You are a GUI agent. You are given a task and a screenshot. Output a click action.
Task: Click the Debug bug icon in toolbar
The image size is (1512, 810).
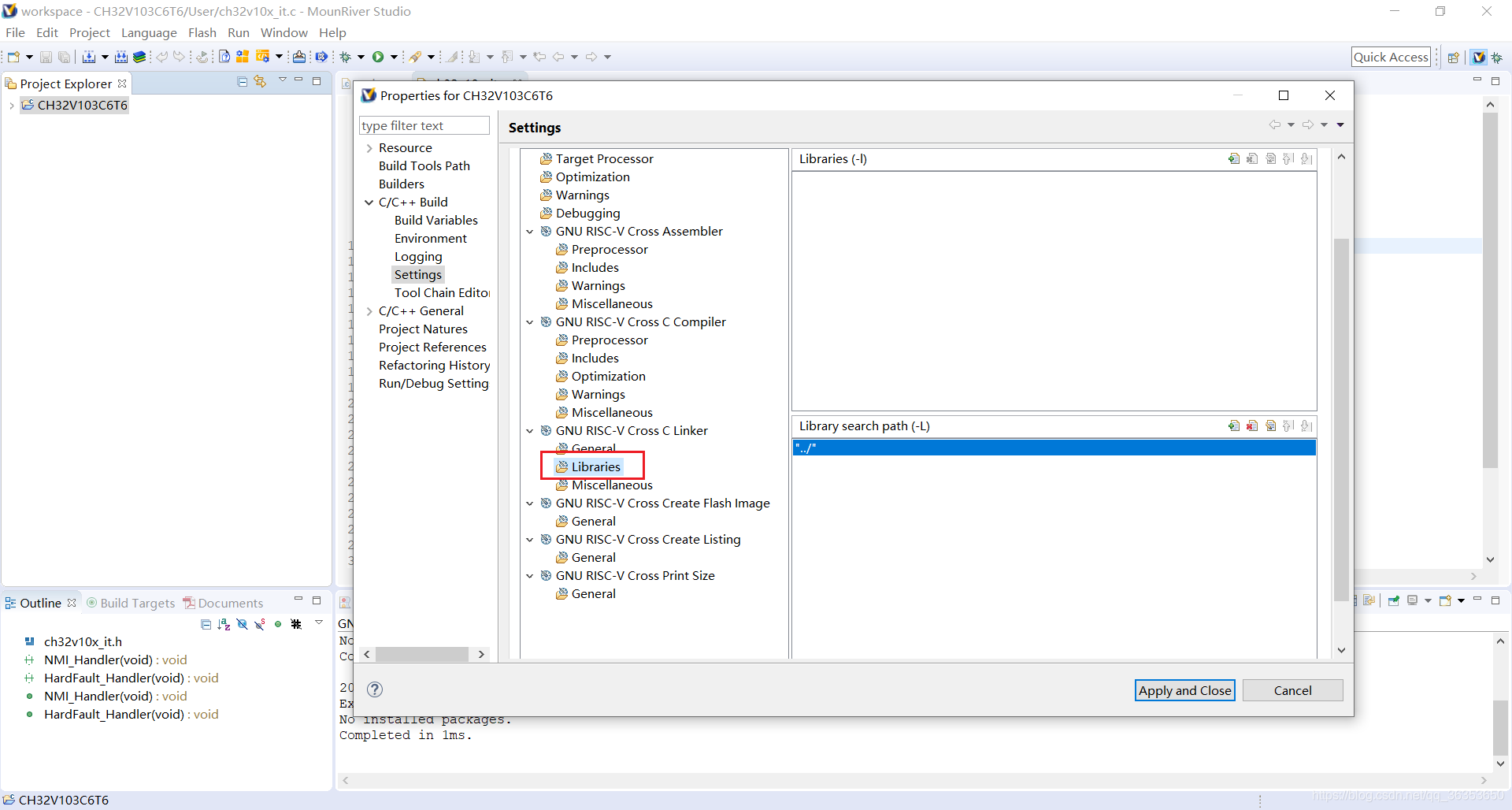point(345,57)
